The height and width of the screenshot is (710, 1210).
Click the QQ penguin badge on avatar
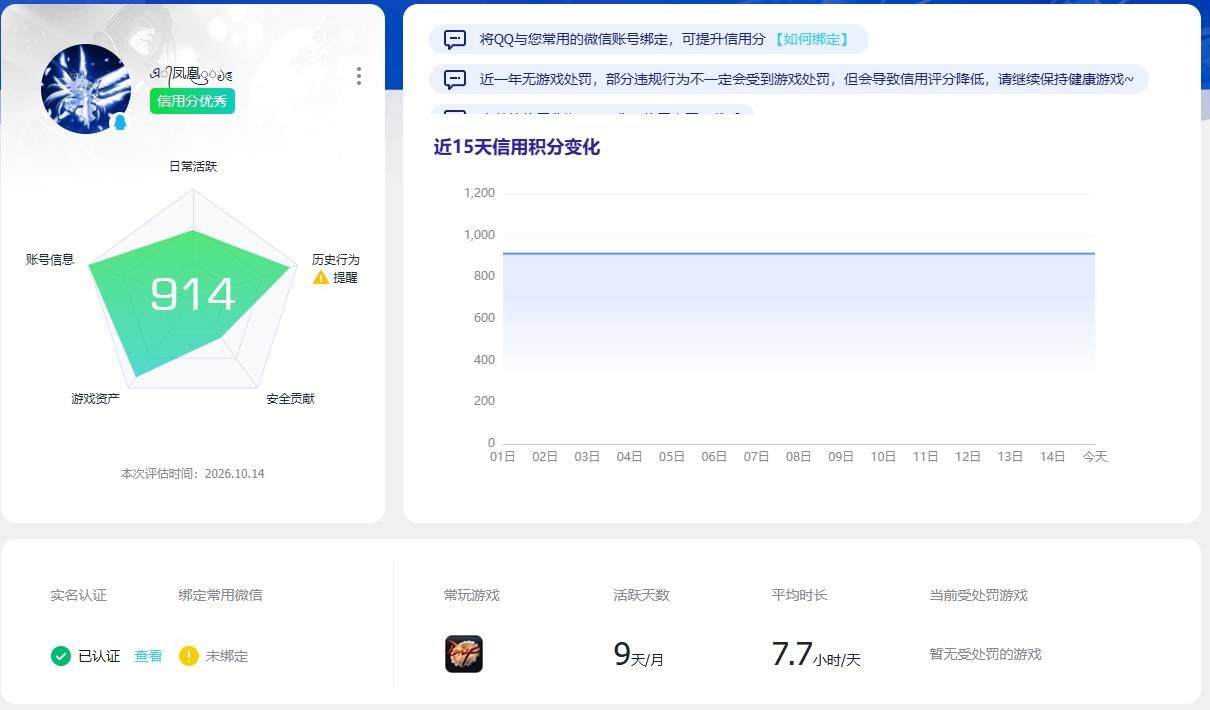click(120, 123)
